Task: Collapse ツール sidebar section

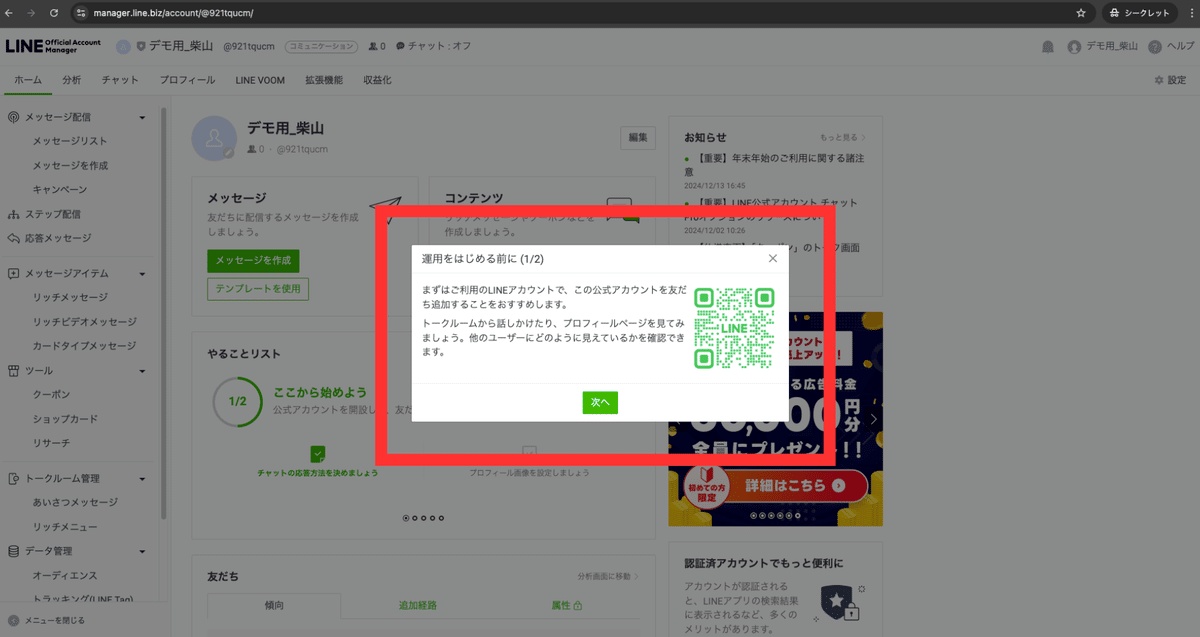Action: click(142, 371)
